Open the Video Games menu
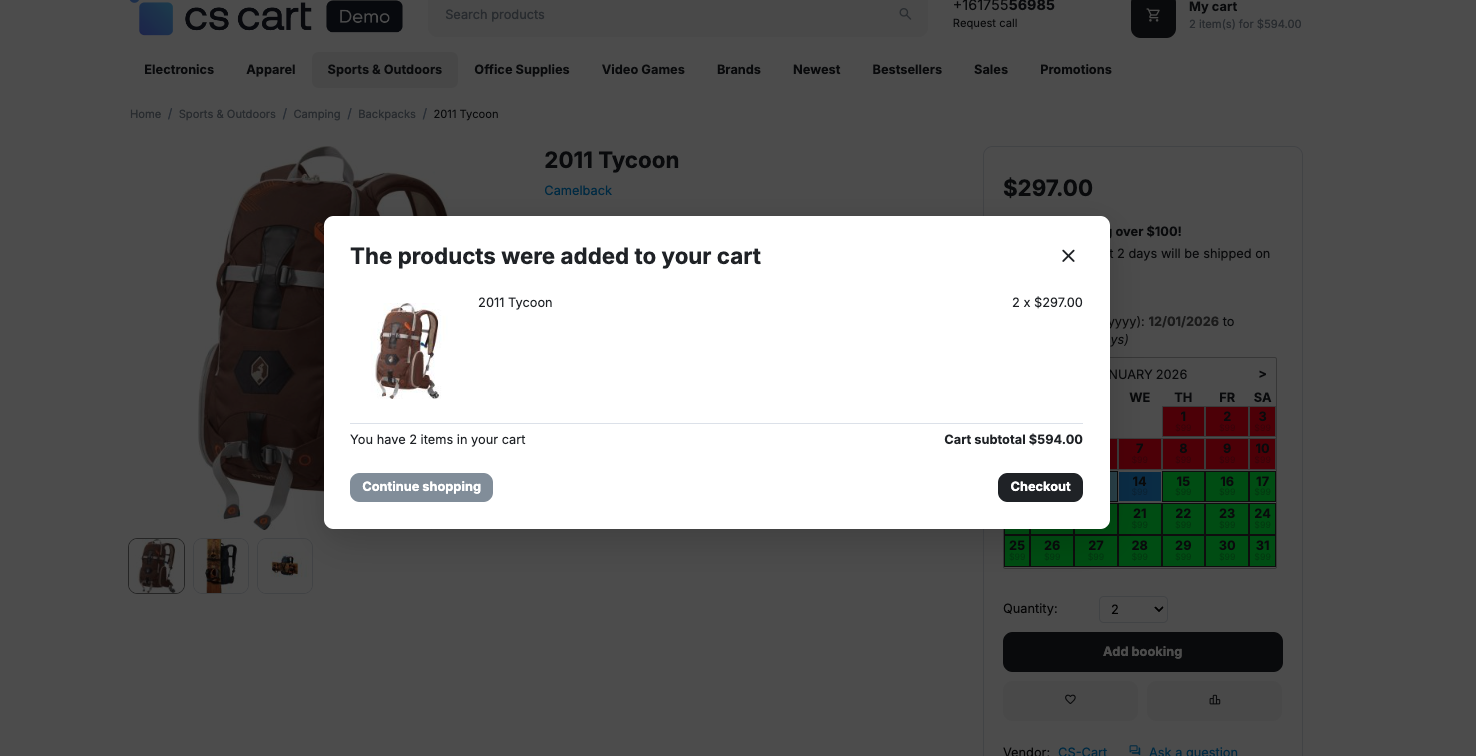The height and width of the screenshot is (756, 1476). tap(643, 70)
